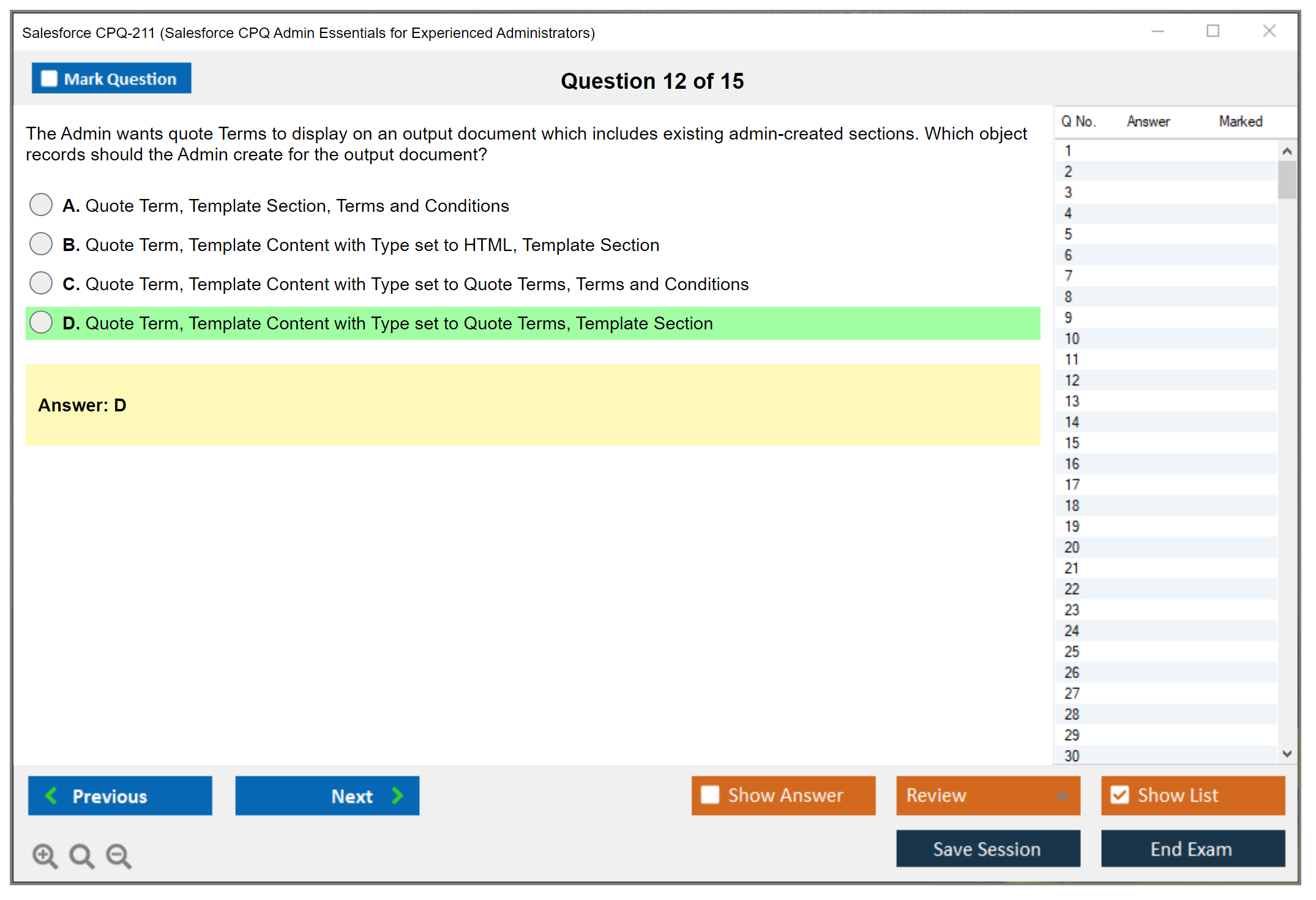Click the Save Session button
Viewport: 1316px width, 900px height.
(x=987, y=849)
